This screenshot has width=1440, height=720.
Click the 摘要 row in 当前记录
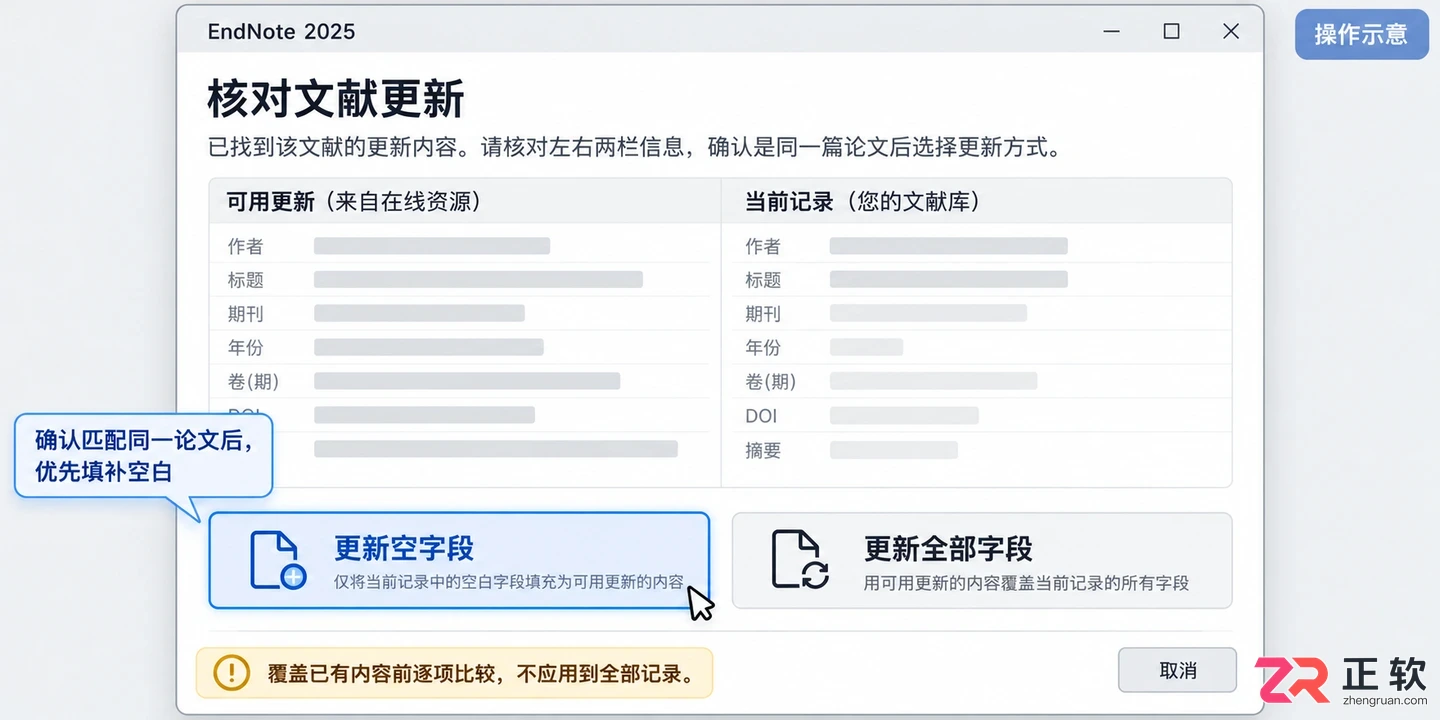click(x=978, y=450)
